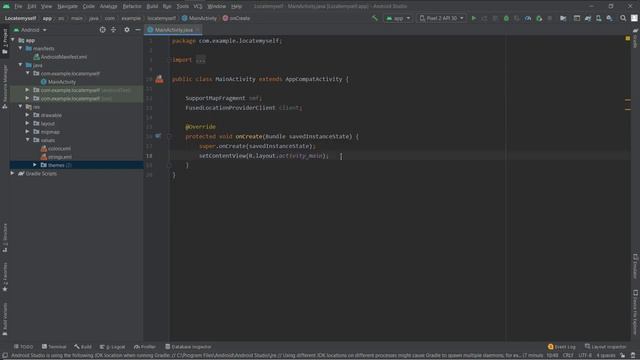Open the Search Everywhere magnifier icon
The image size is (640, 360).
click(623, 18)
